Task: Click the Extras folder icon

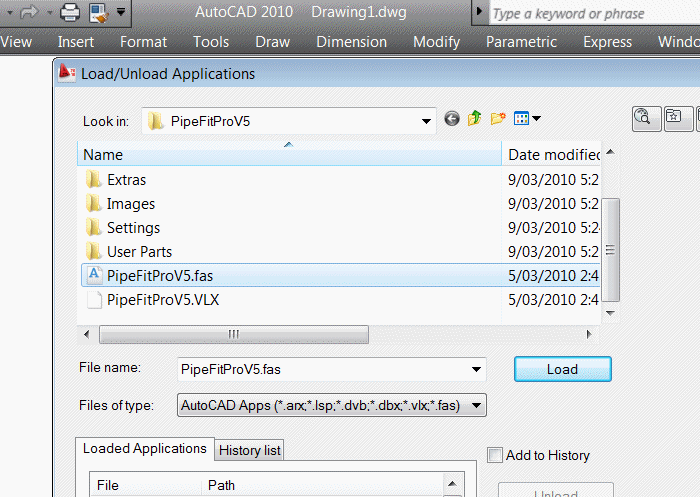Action: tap(93, 180)
